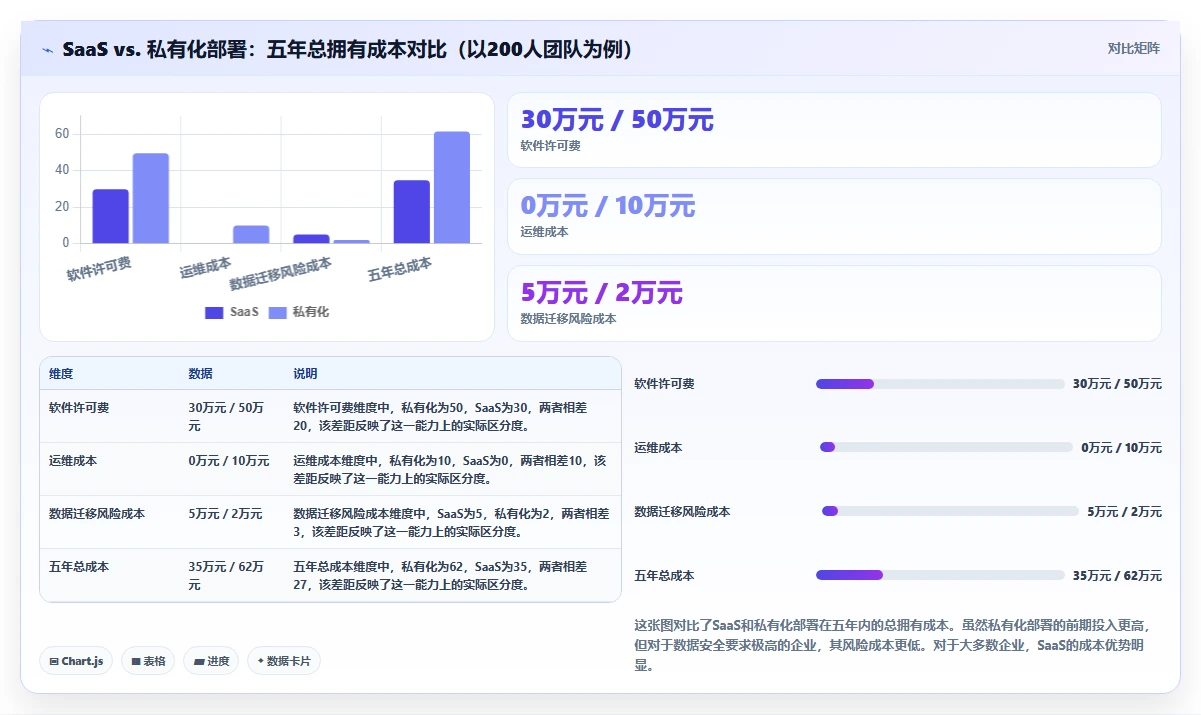The image size is (1201, 715).
Task: Click progress value 35万元 / 62万元
Action: (x=1117, y=576)
